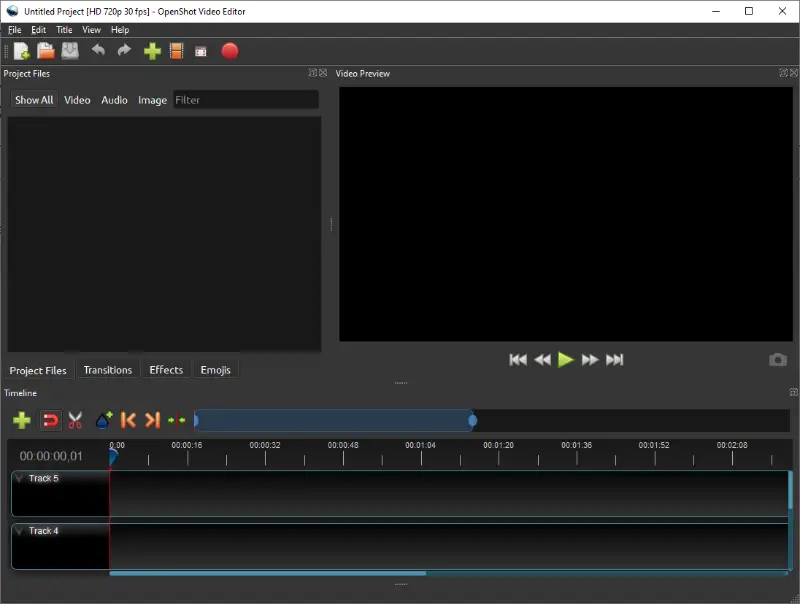
Task: Click the left handle of timeline zoom slider
Action: point(196,420)
